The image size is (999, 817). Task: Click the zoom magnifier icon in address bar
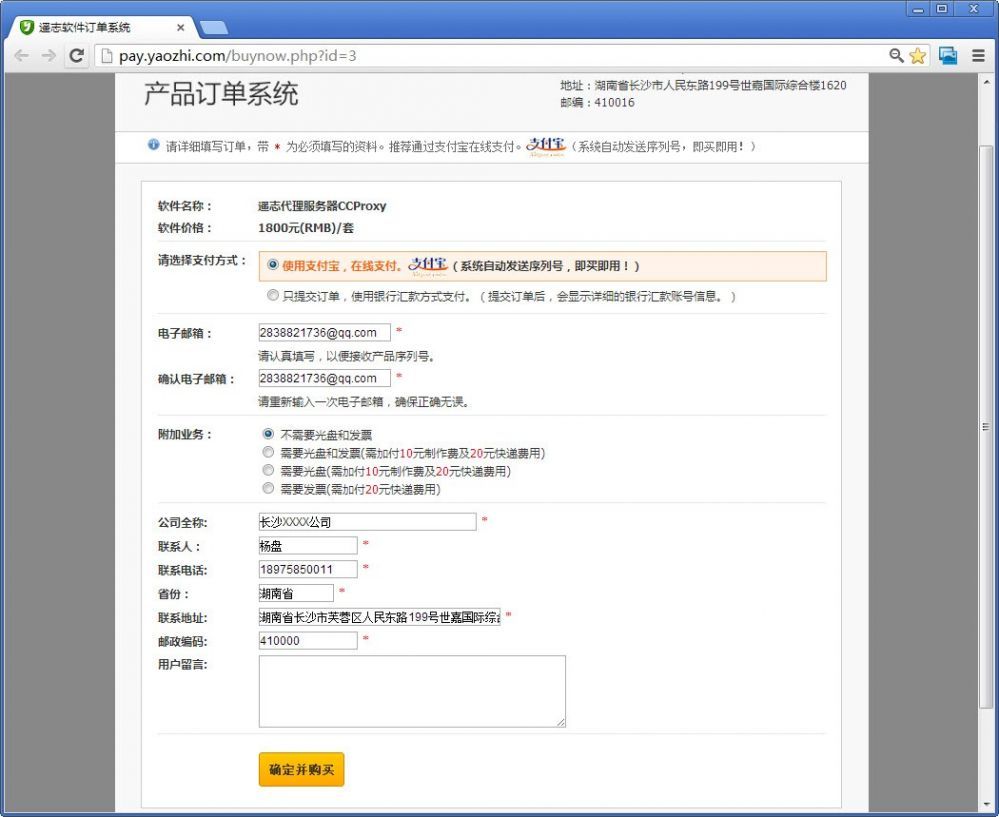tap(896, 55)
